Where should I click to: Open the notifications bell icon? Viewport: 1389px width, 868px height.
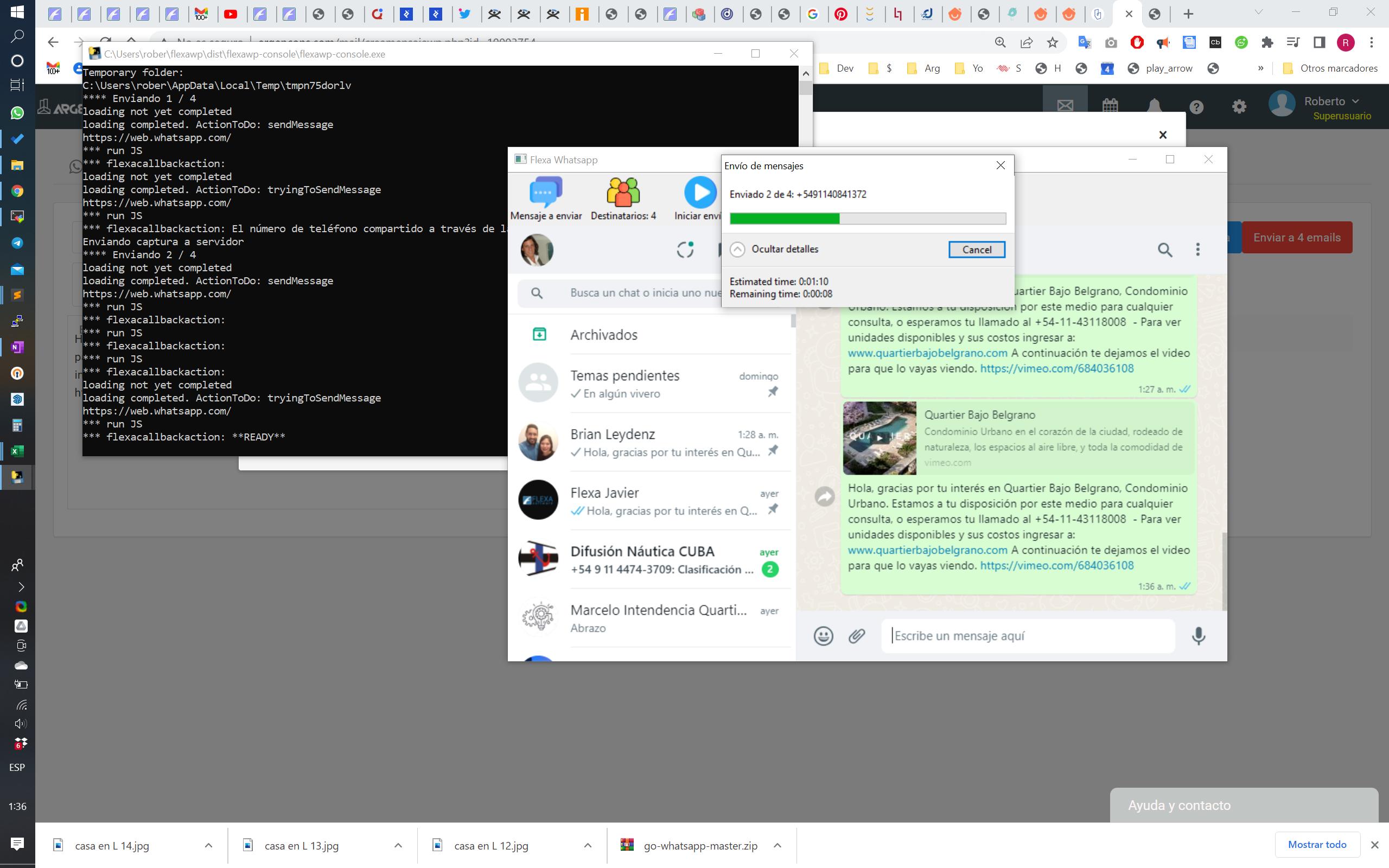coord(1154,106)
